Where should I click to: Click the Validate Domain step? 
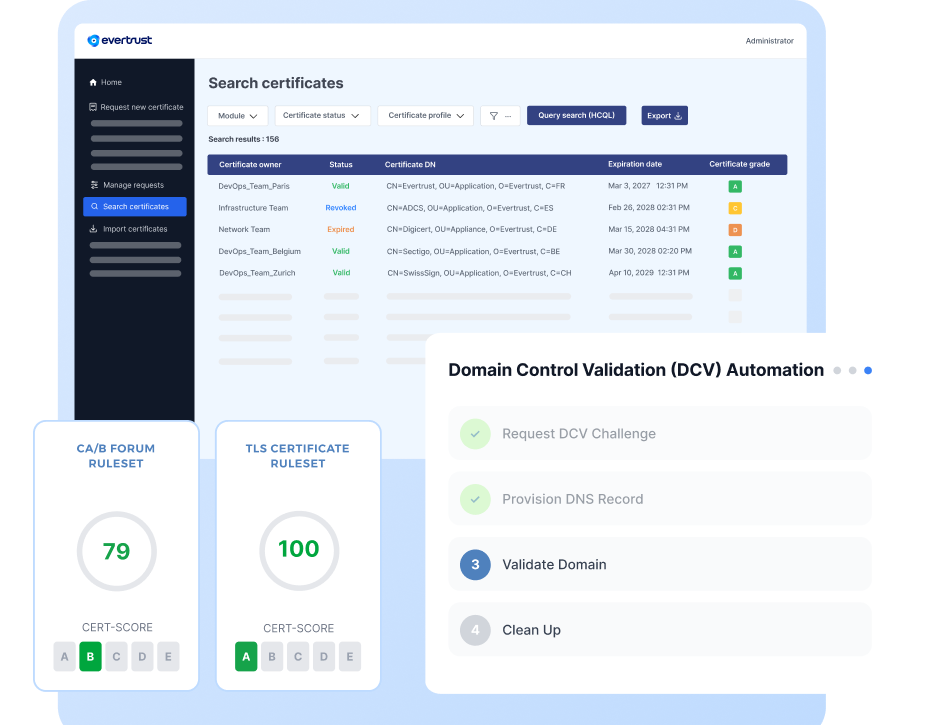click(660, 564)
